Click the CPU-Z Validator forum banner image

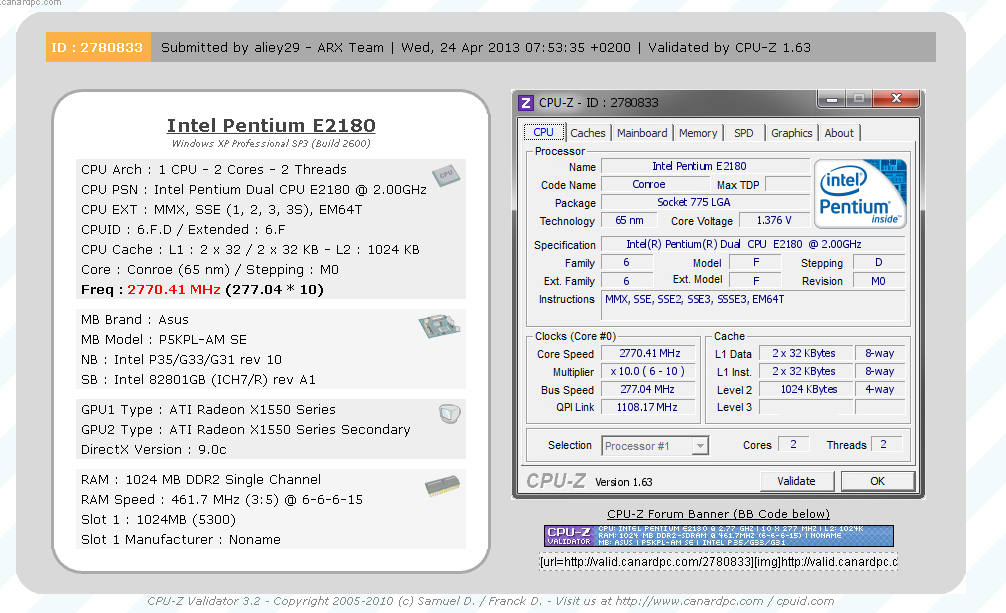point(719,536)
